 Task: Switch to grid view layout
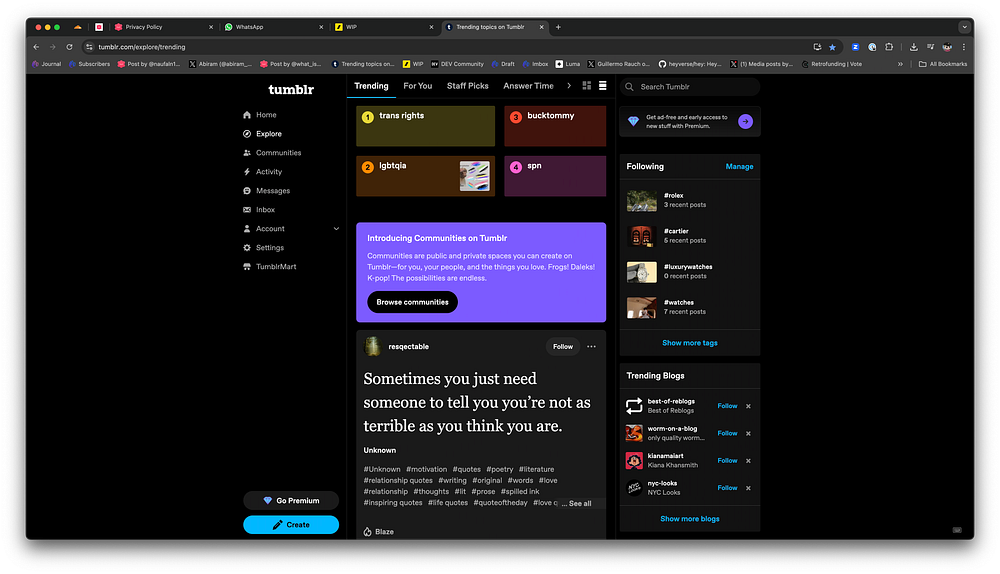(587, 86)
